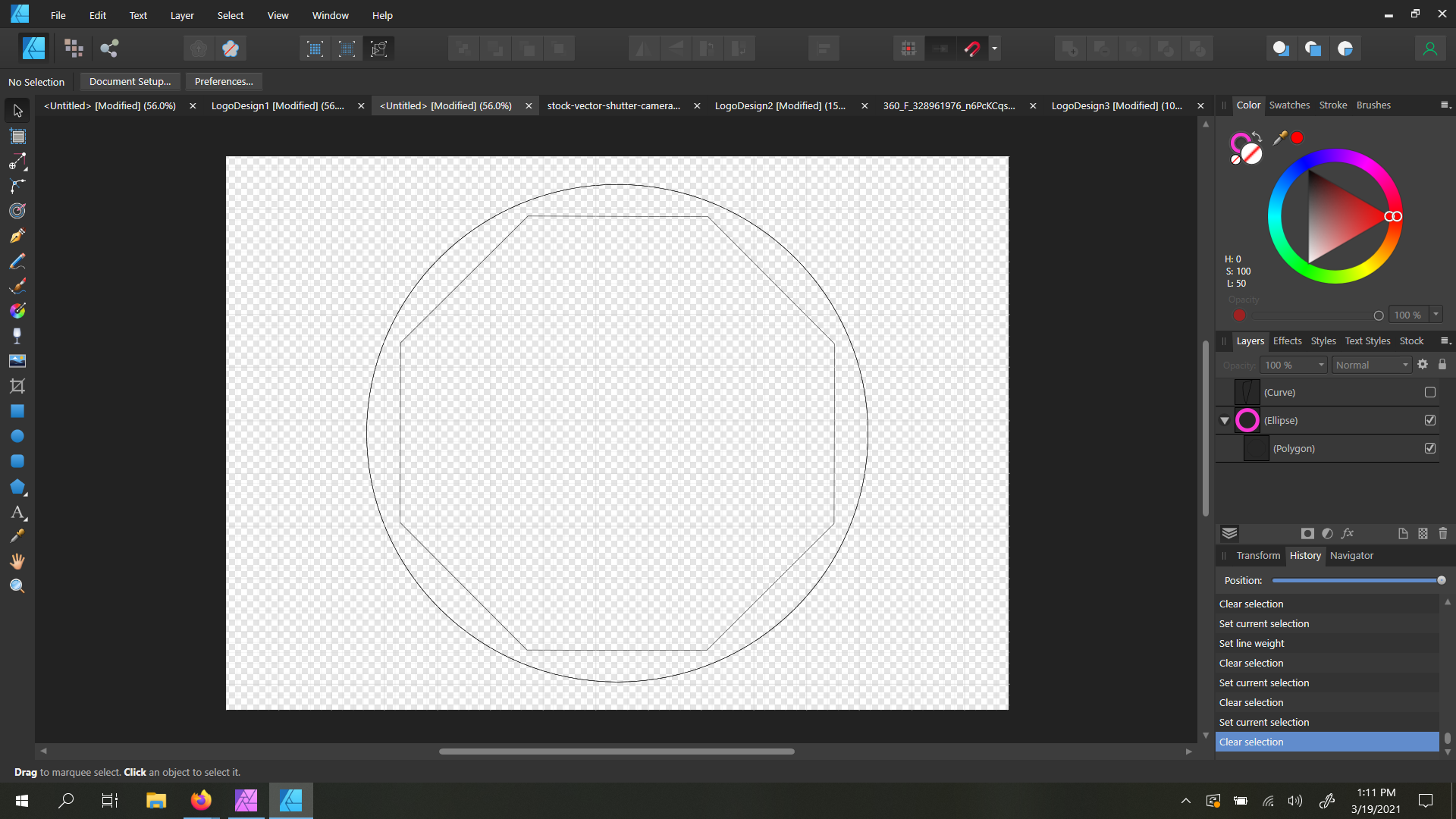1456x819 pixels.
Task: Select the Color Picker tool
Action: pos(17,535)
